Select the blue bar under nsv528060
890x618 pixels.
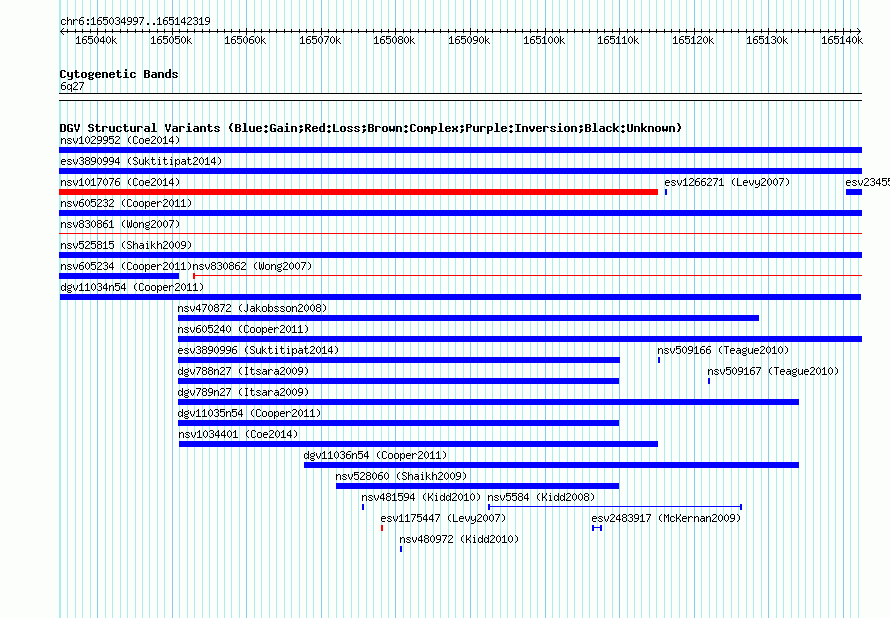pyautogui.click(x=477, y=486)
